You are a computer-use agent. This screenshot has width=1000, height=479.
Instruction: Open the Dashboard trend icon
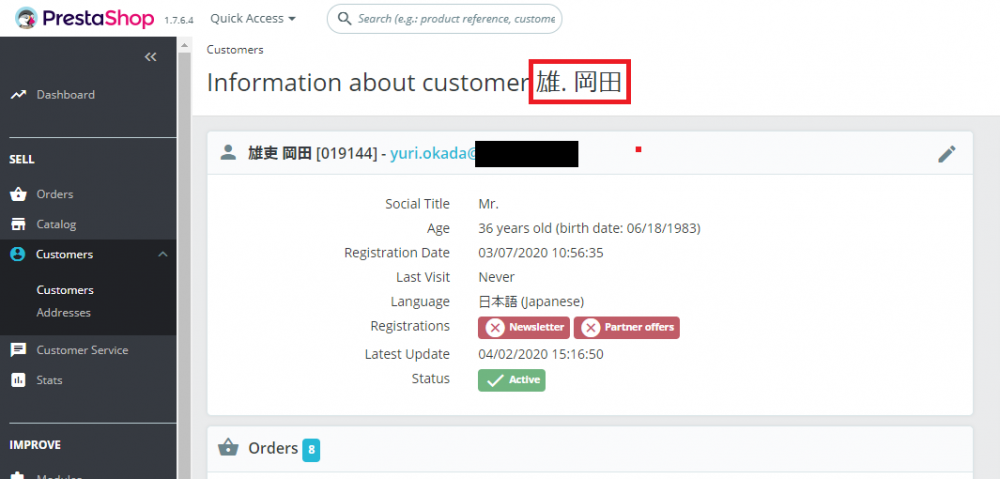click(18, 94)
